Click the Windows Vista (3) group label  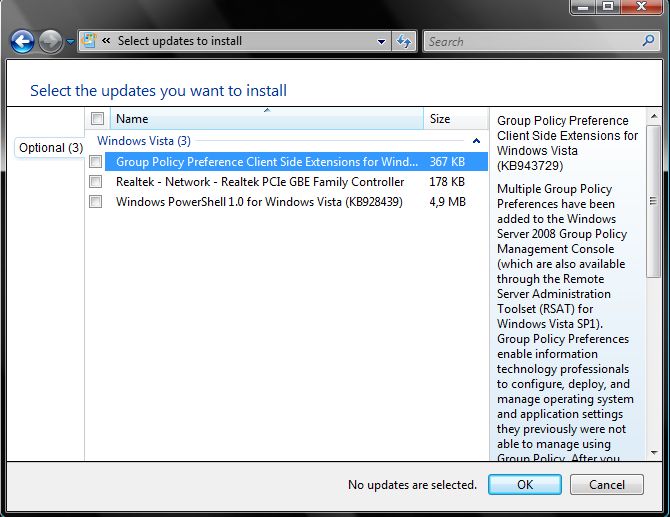[144, 141]
